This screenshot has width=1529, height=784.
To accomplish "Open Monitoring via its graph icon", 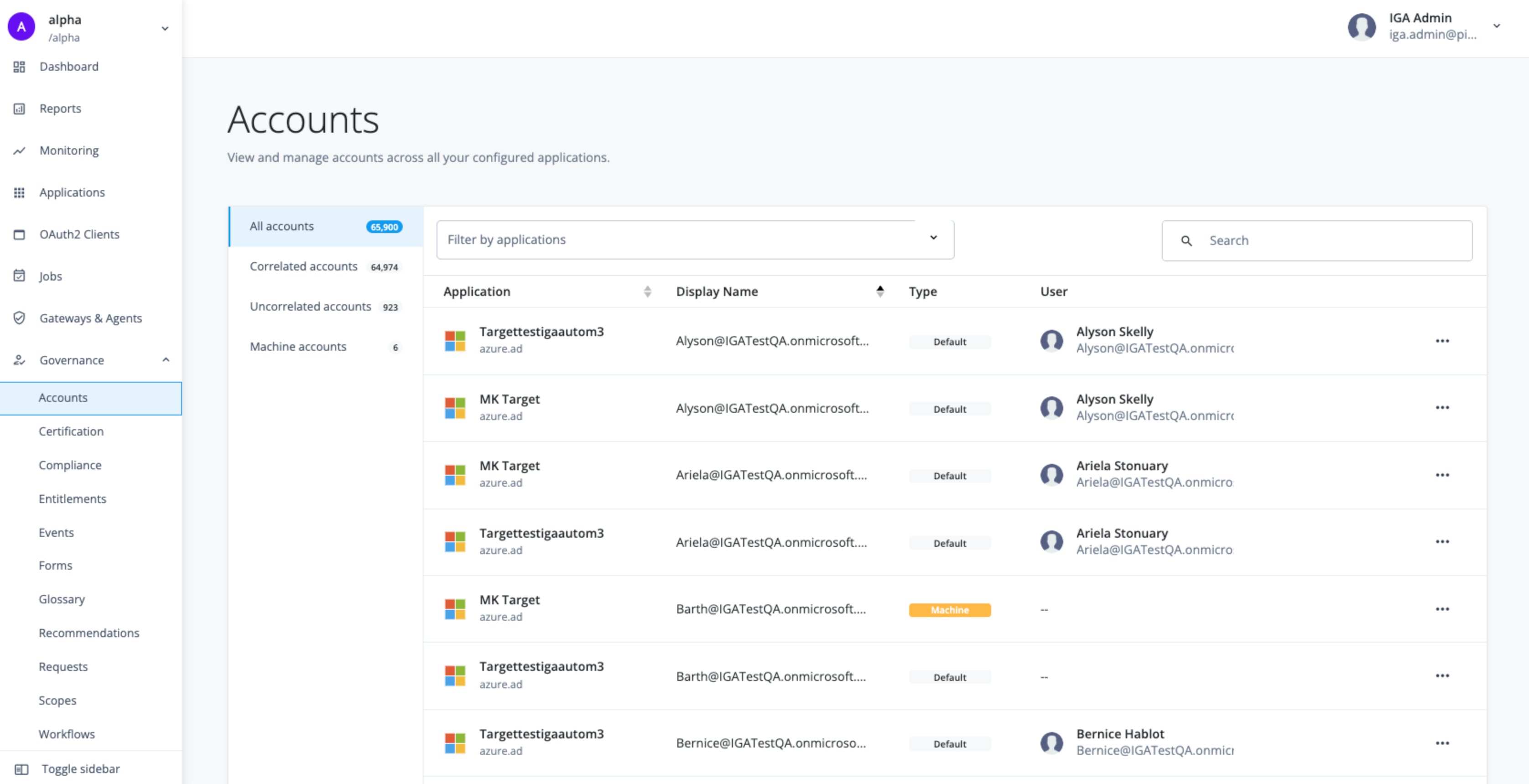I will (20, 150).
